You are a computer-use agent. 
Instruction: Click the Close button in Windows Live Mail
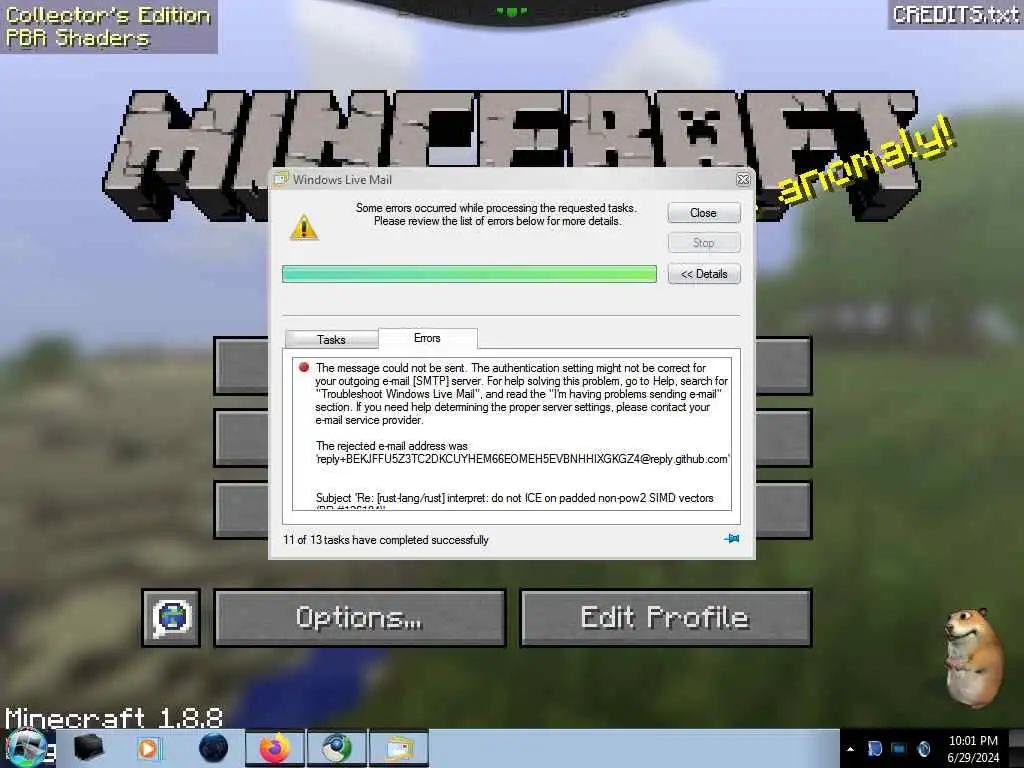point(703,213)
